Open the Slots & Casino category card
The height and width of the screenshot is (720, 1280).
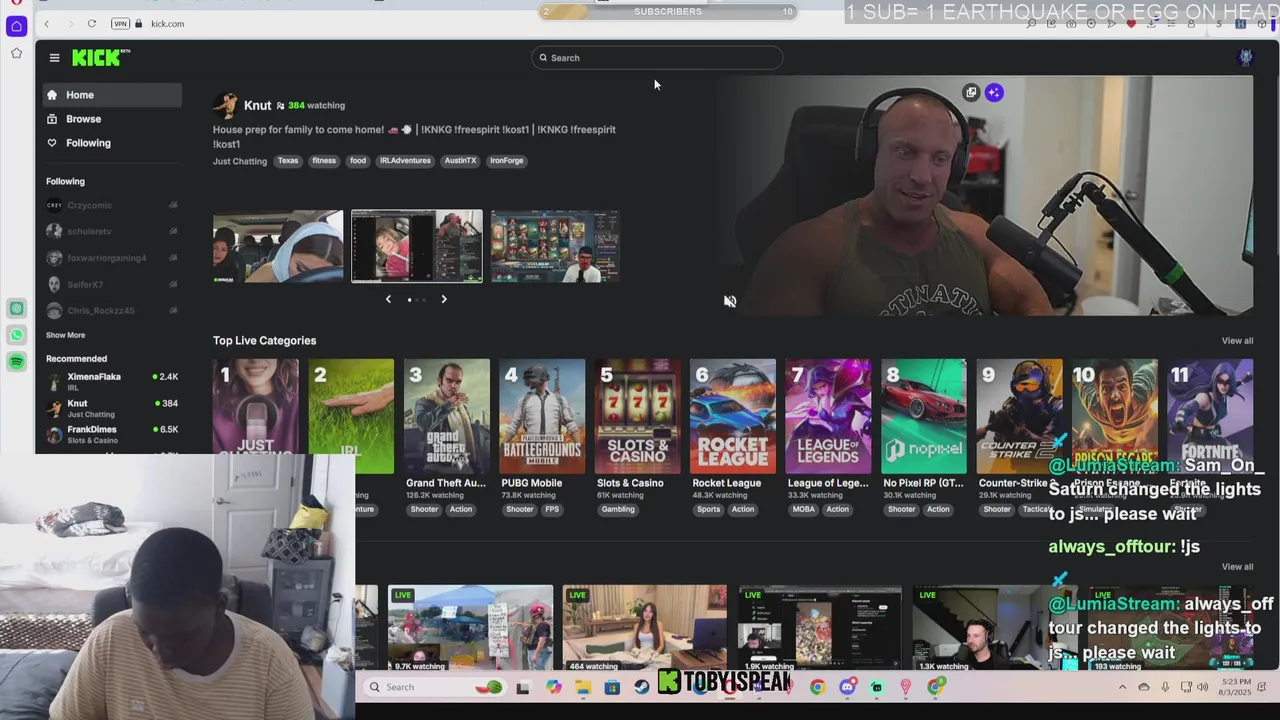point(638,416)
